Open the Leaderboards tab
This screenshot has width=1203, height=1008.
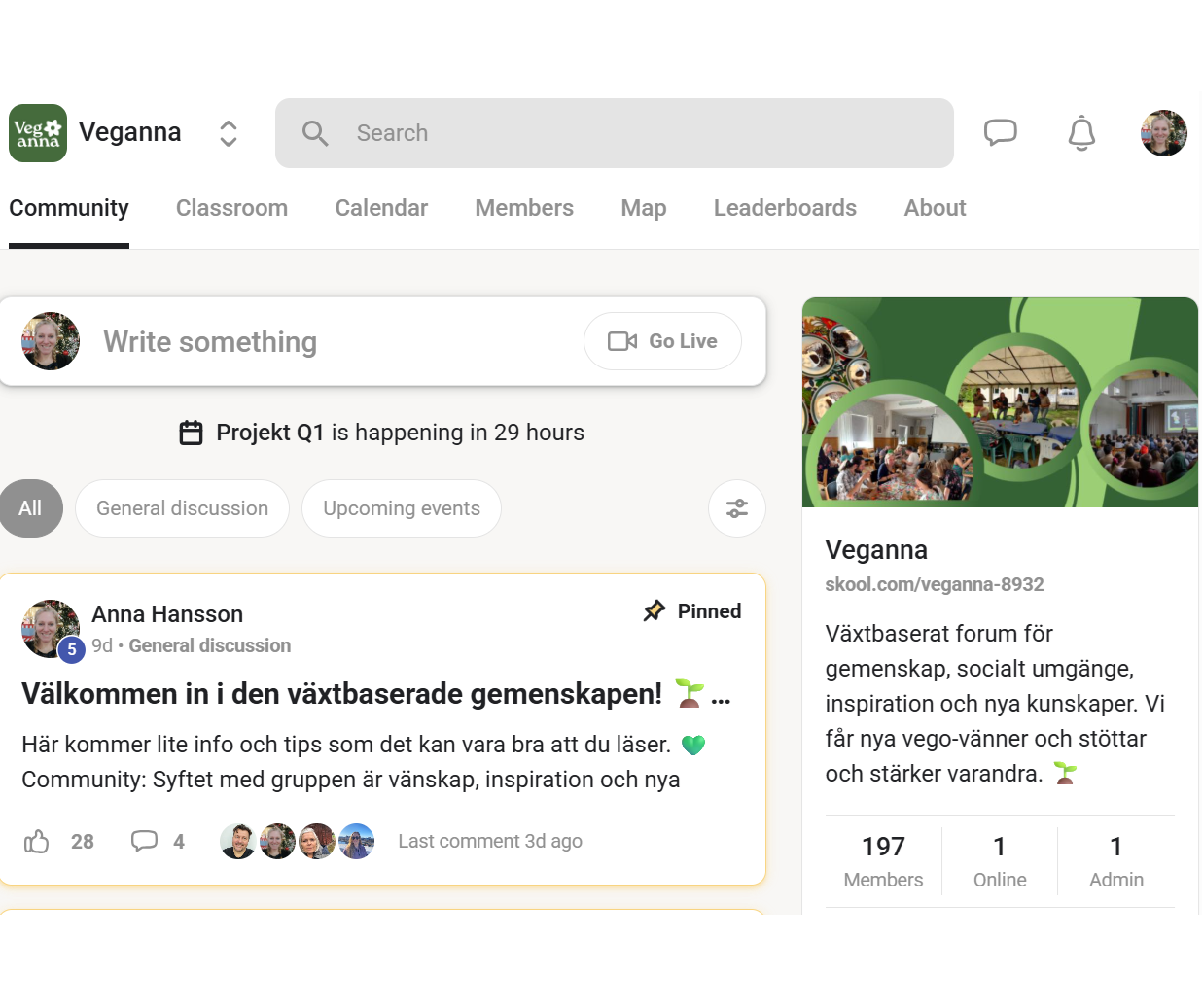[x=785, y=208]
